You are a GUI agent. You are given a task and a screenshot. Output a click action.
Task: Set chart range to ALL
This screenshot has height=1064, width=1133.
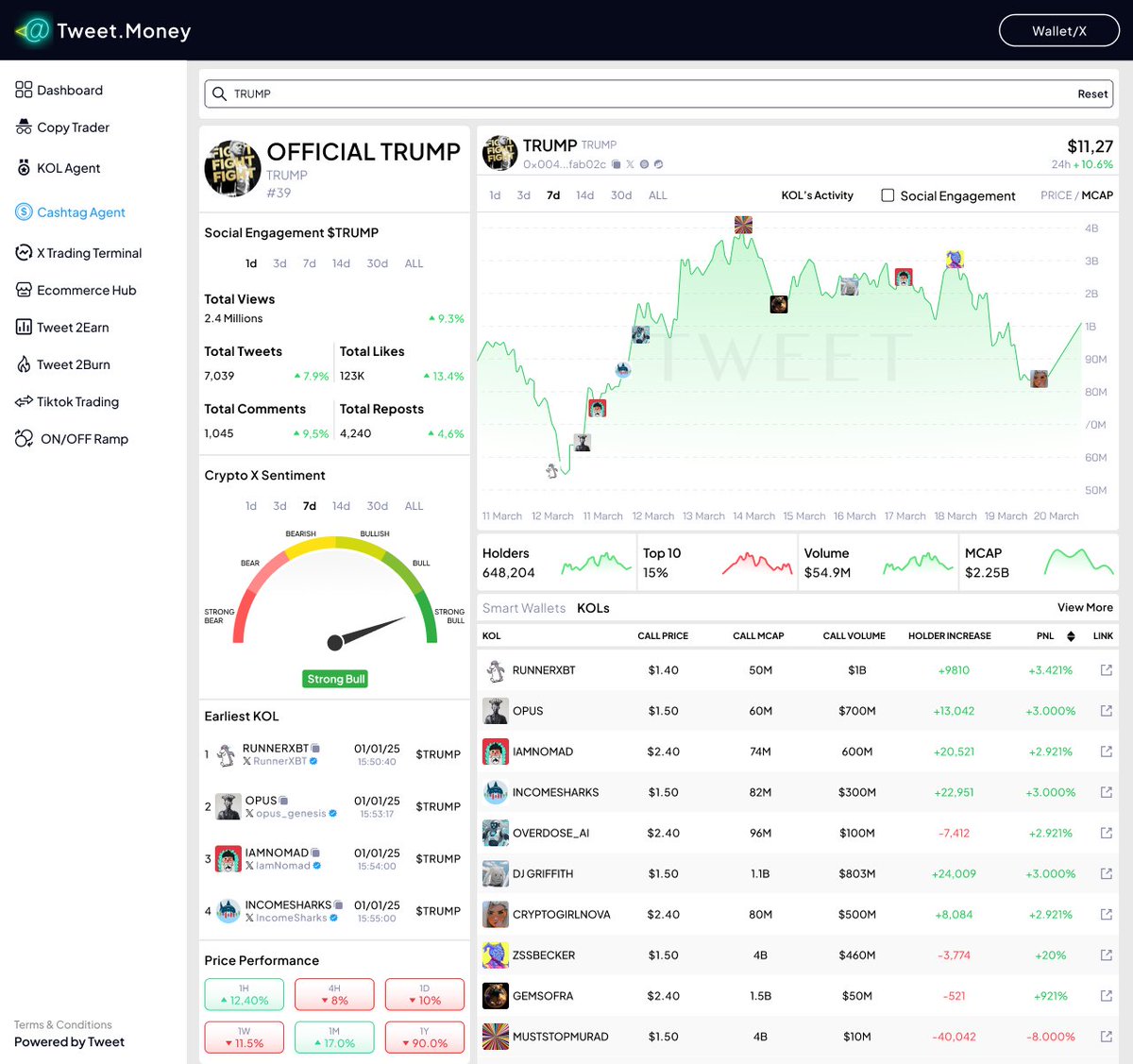658,195
